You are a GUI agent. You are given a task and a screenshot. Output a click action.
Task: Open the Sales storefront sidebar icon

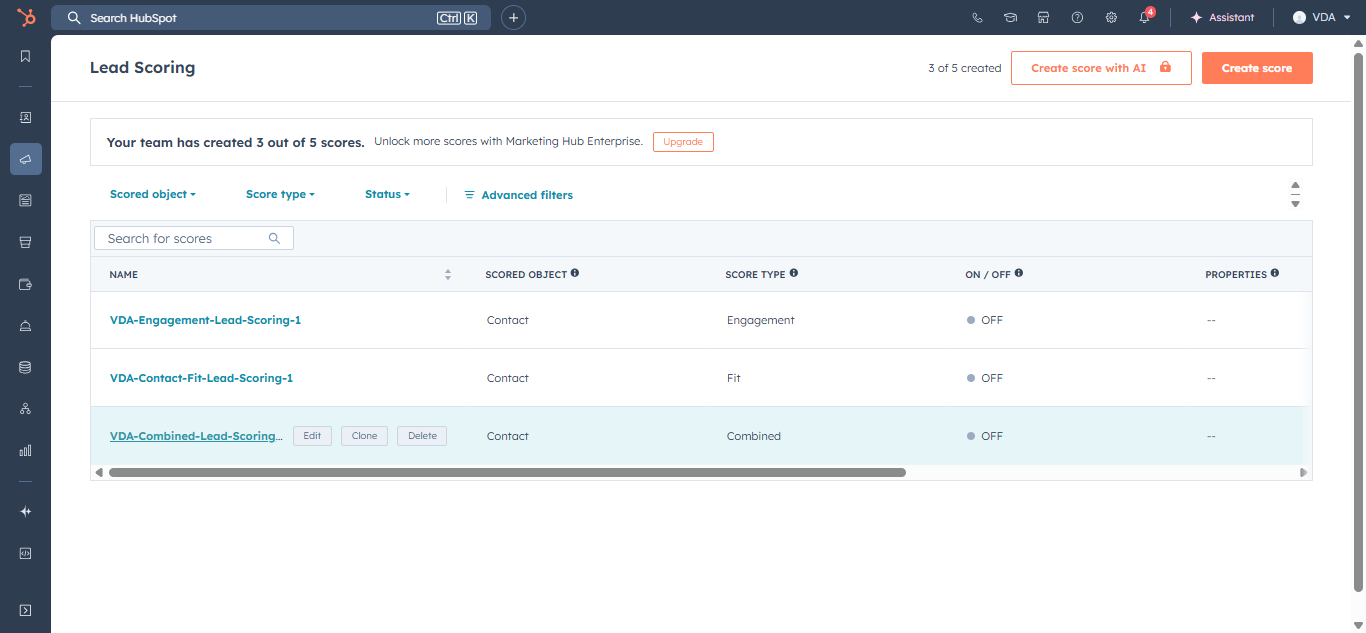(26, 242)
